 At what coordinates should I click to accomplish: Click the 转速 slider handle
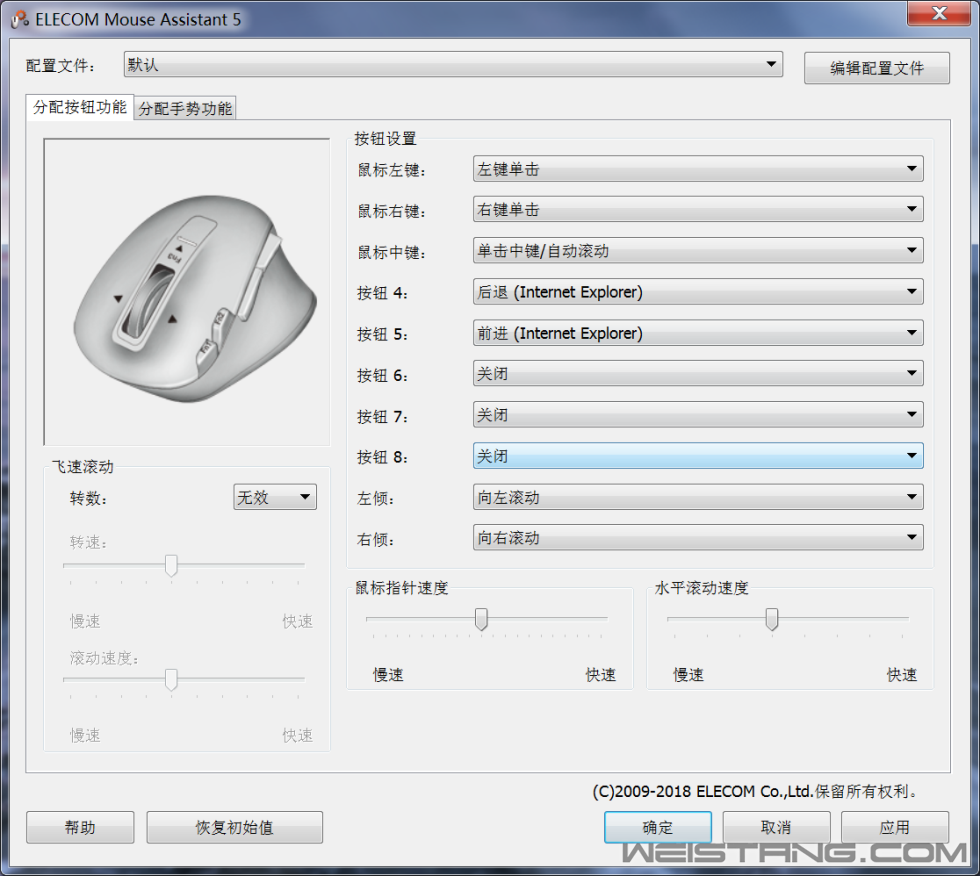171,565
